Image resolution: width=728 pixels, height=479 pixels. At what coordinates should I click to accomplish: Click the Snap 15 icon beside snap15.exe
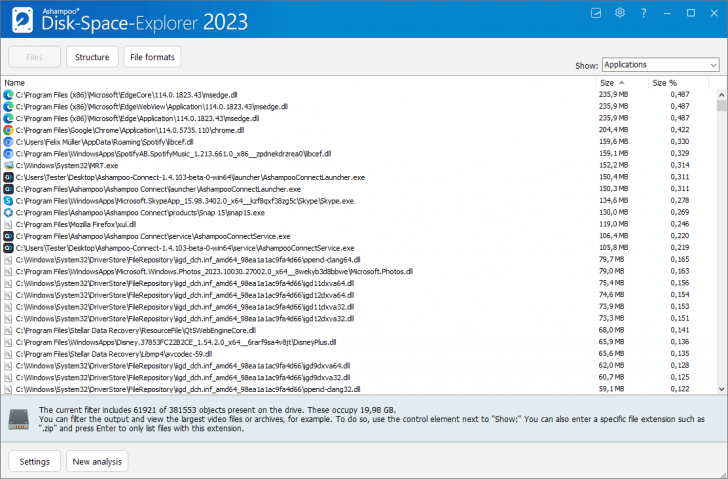click(8, 213)
